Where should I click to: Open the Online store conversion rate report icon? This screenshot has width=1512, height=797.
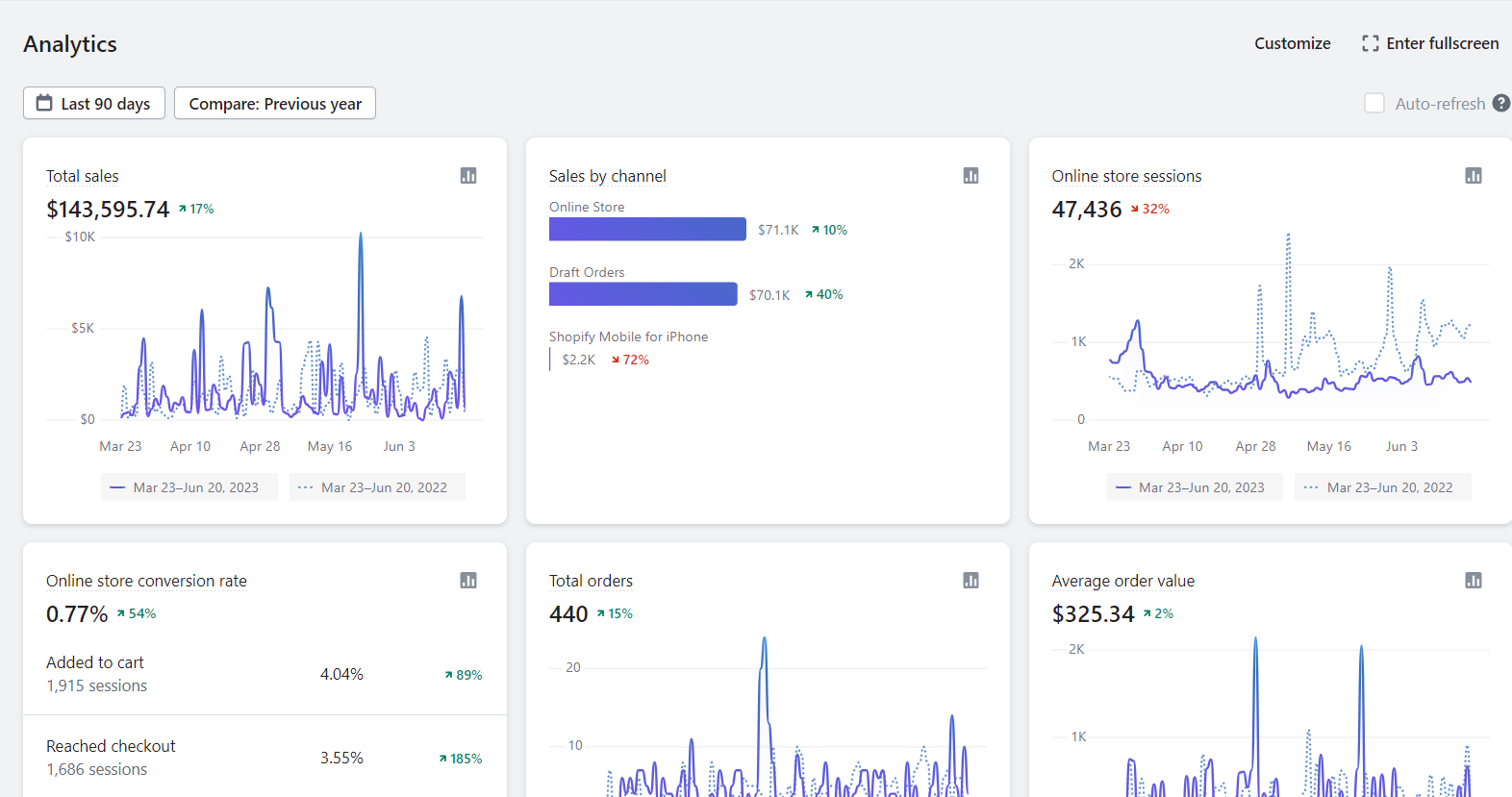468,581
